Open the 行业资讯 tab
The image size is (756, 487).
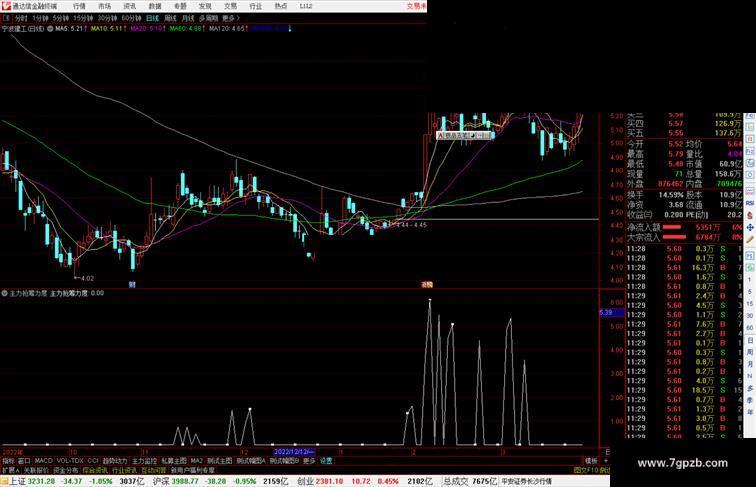(125, 470)
